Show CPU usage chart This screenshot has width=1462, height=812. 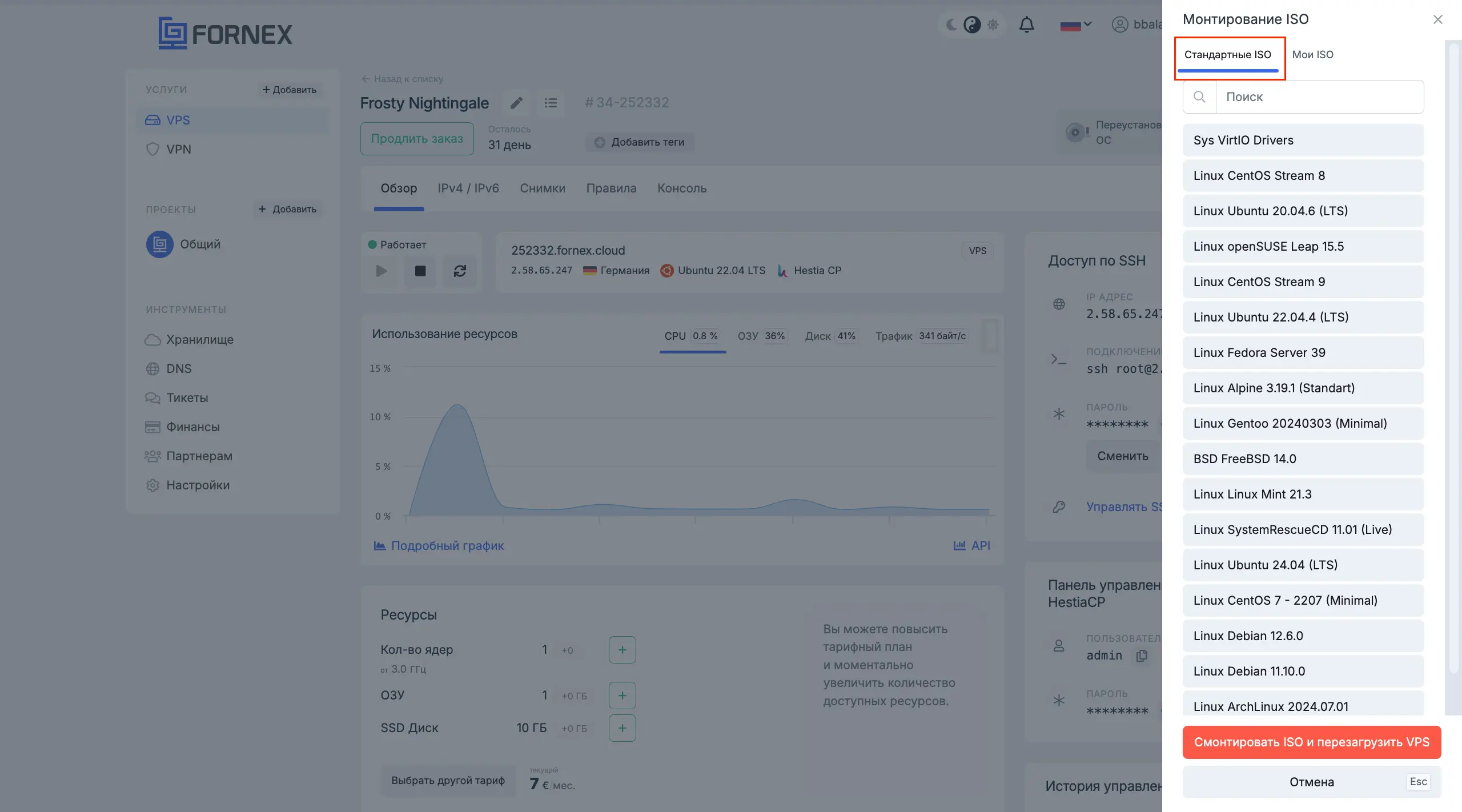point(692,336)
